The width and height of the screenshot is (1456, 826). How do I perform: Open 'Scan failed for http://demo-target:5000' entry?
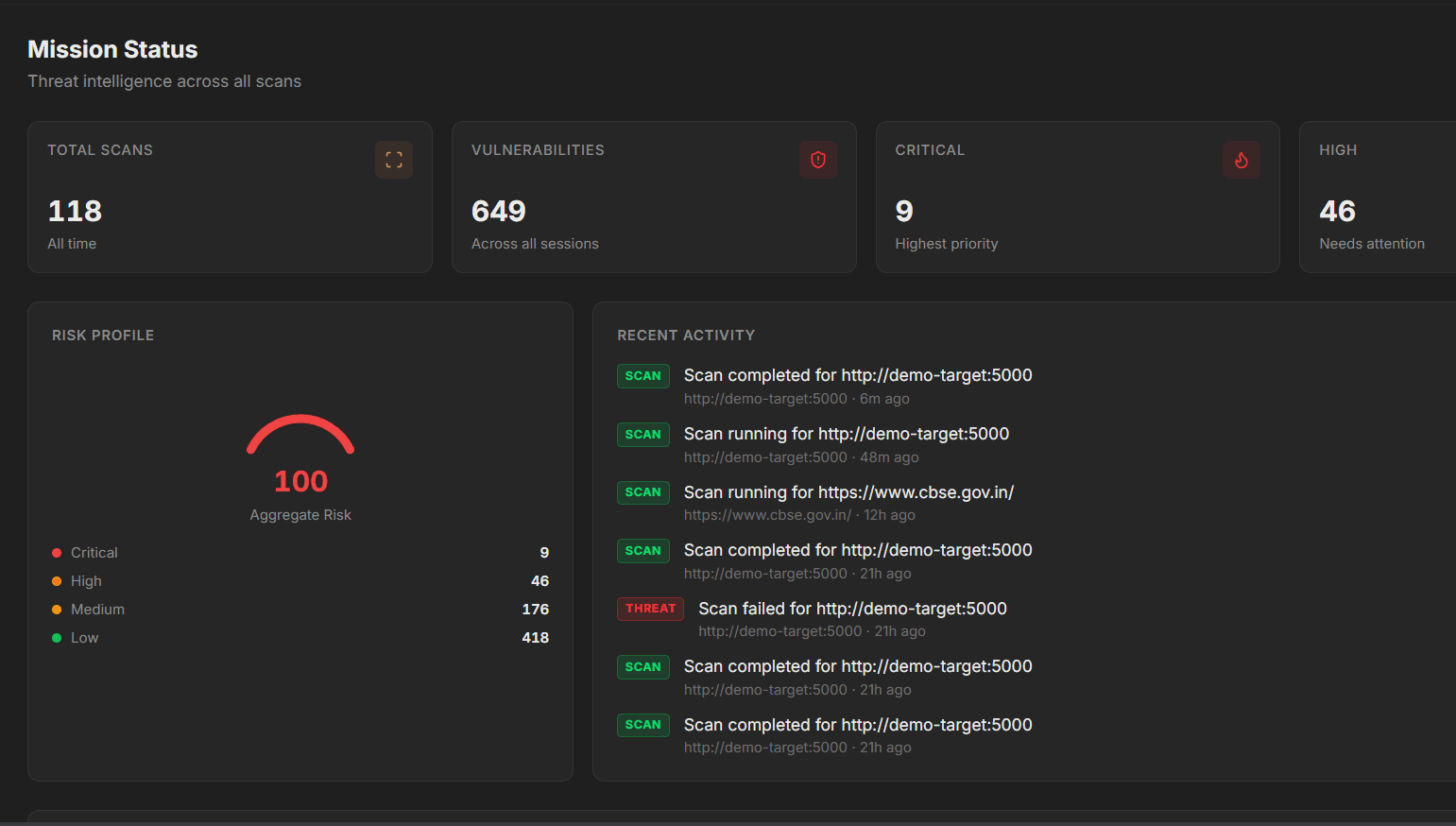(x=852, y=609)
